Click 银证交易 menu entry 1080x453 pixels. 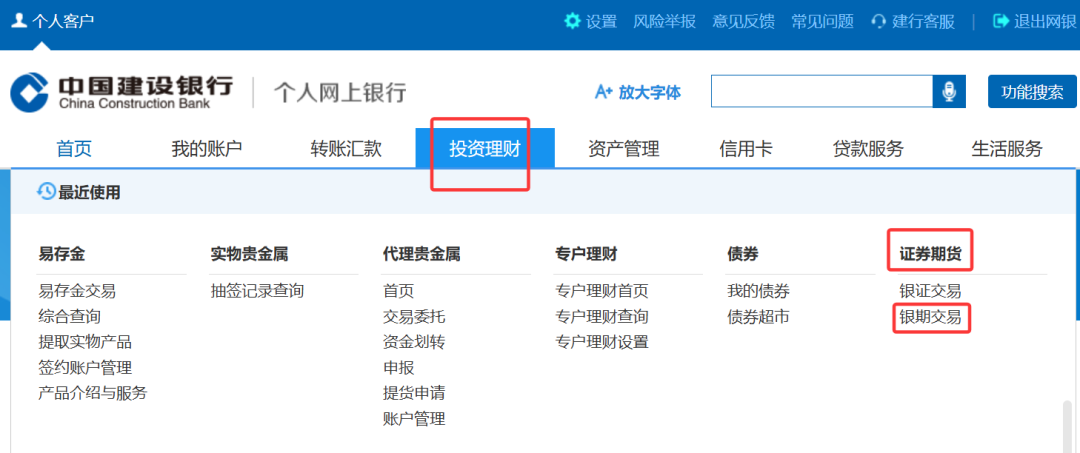click(931, 291)
